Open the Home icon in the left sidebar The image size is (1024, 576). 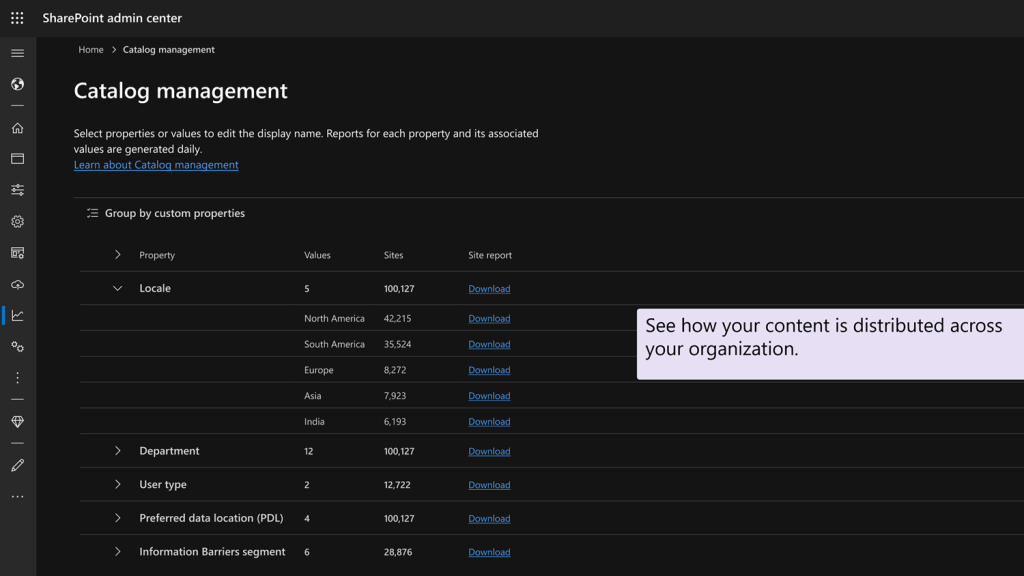point(17,127)
